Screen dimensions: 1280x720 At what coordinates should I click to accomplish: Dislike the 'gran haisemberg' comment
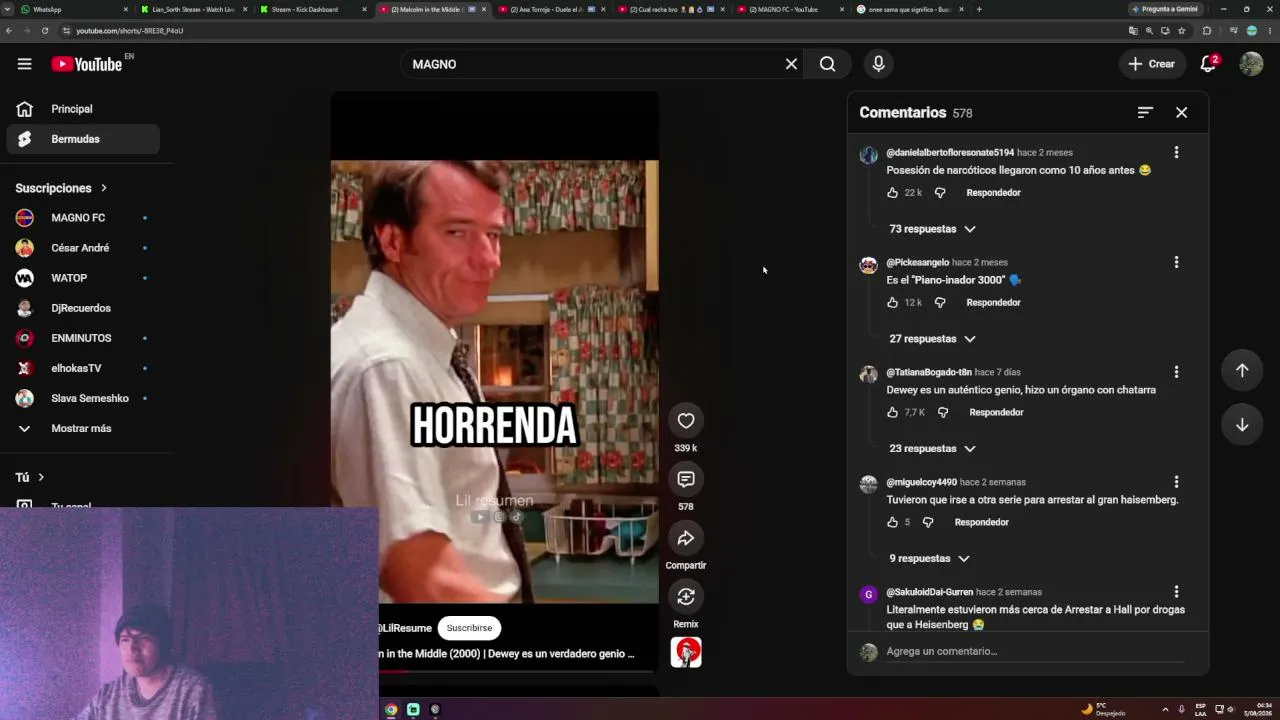928,522
